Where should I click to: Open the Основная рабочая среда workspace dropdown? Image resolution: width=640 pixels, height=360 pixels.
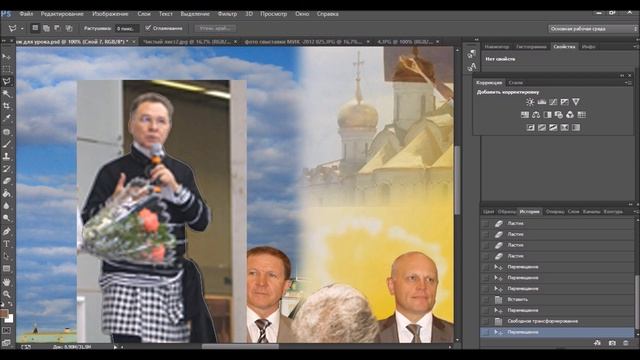(x=592, y=29)
